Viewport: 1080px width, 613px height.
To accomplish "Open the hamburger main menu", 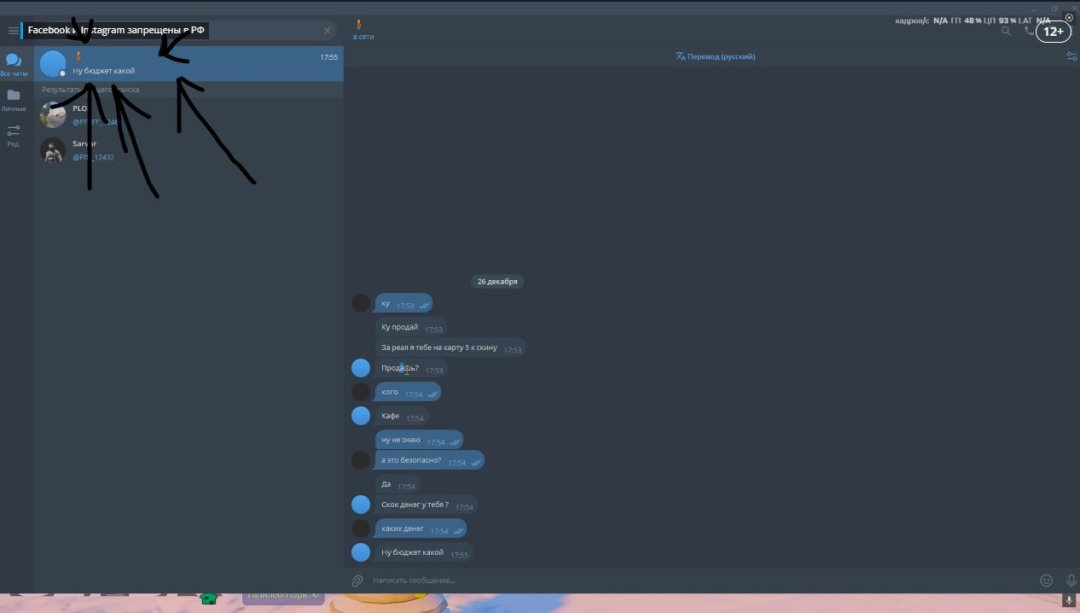I will (13, 31).
